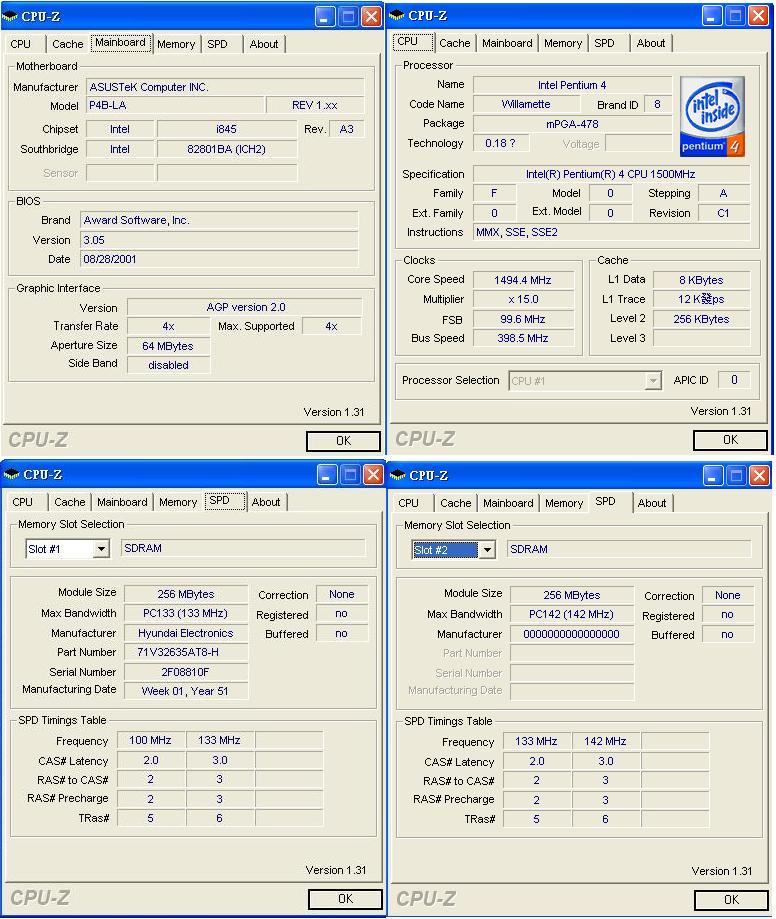The image size is (776, 919).
Task: Click the Week 01, Year 51 manufacturing date
Action: click(186, 691)
